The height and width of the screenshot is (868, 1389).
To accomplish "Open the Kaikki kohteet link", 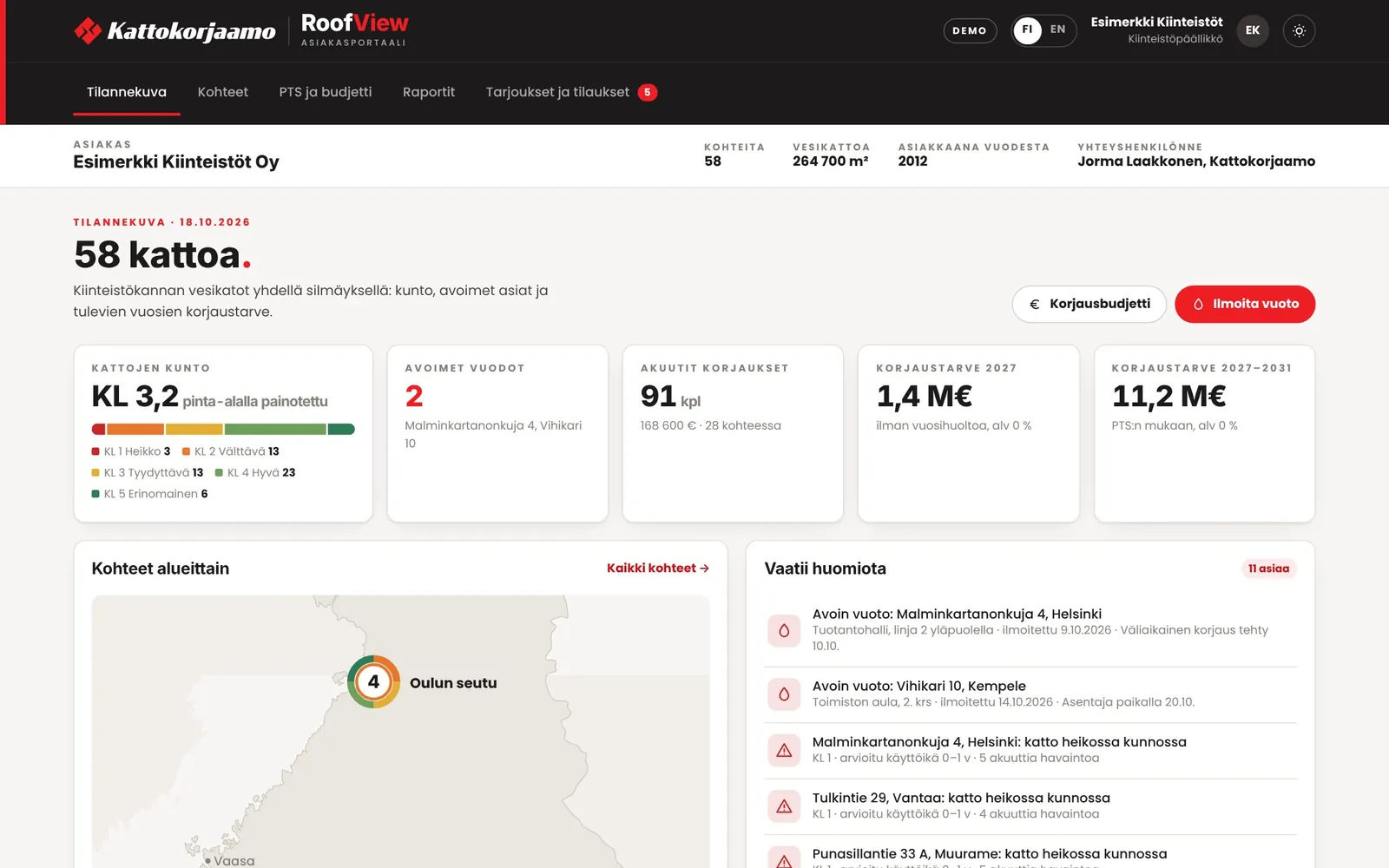I will pos(658,568).
